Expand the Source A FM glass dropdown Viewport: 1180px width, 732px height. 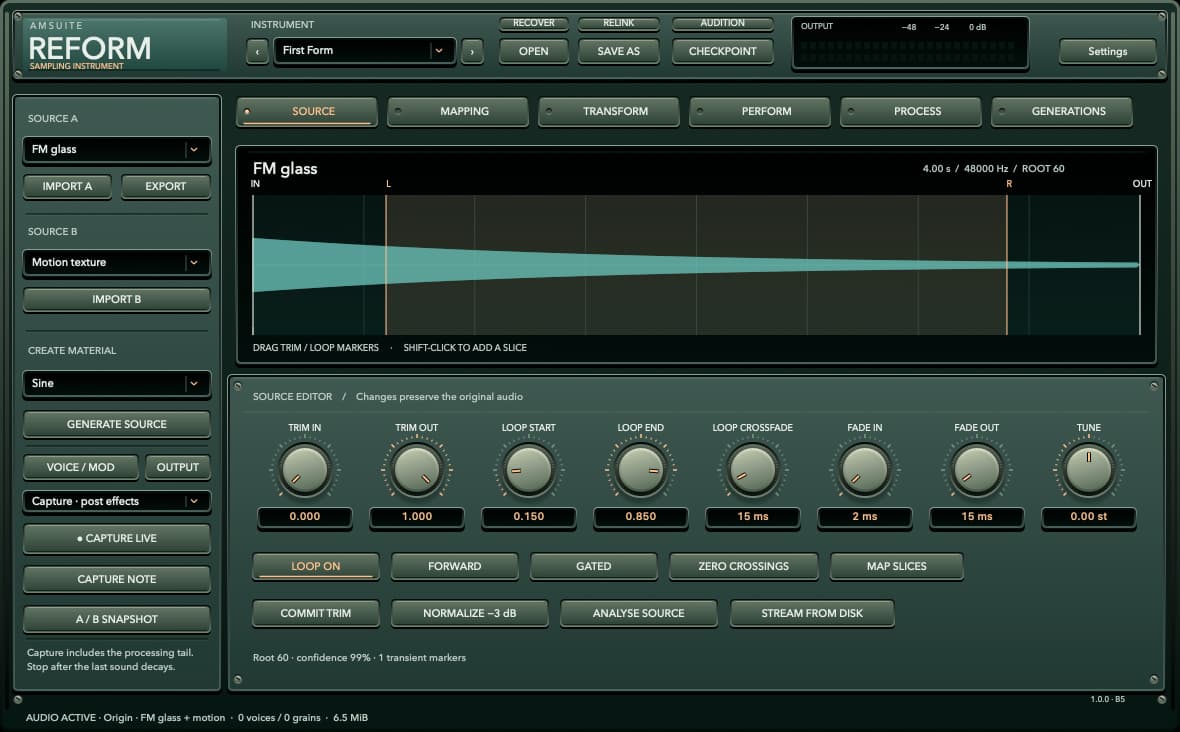click(x=117, y=149)
